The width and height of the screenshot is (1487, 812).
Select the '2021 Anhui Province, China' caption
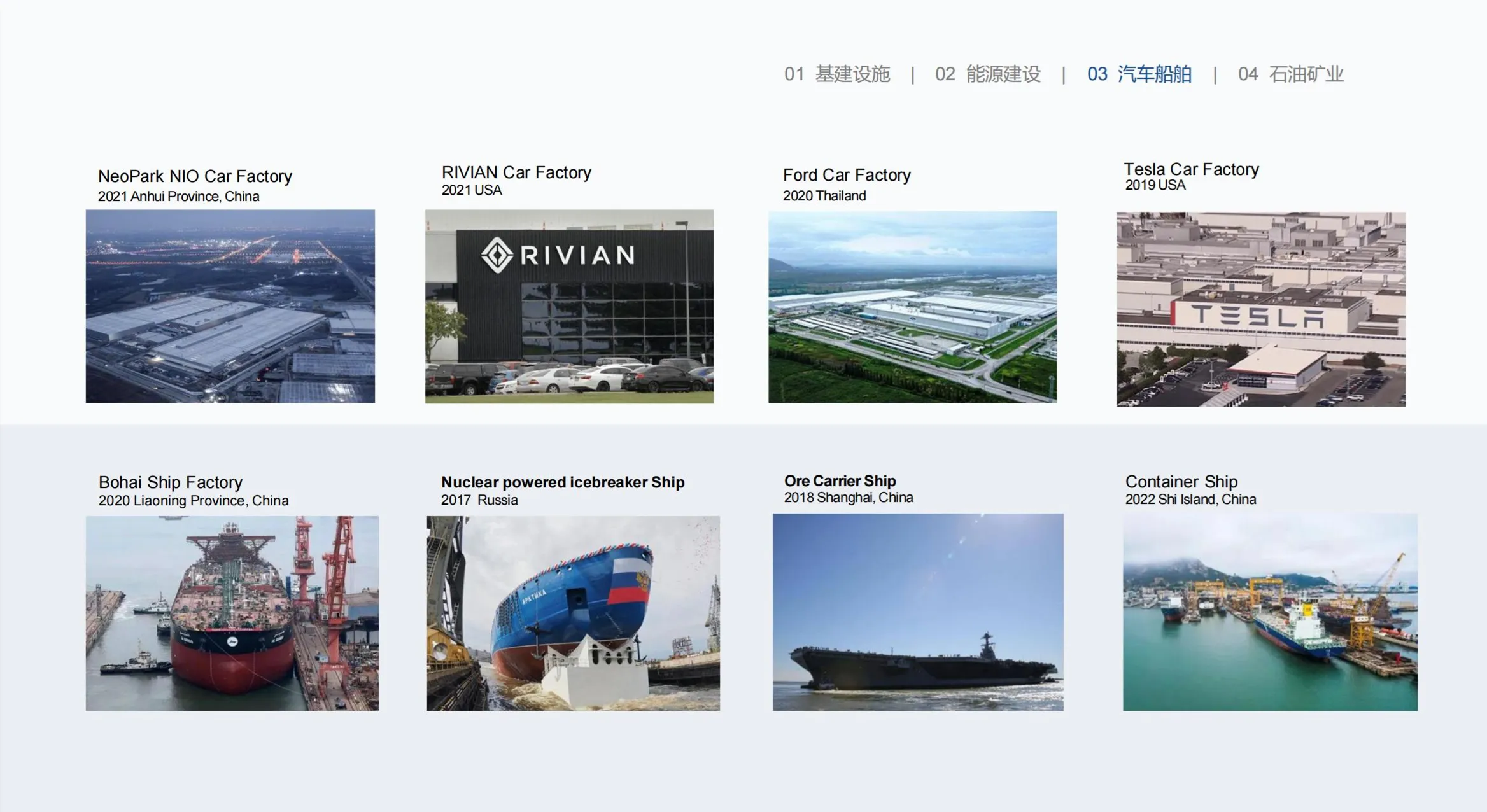click(178, 197)
